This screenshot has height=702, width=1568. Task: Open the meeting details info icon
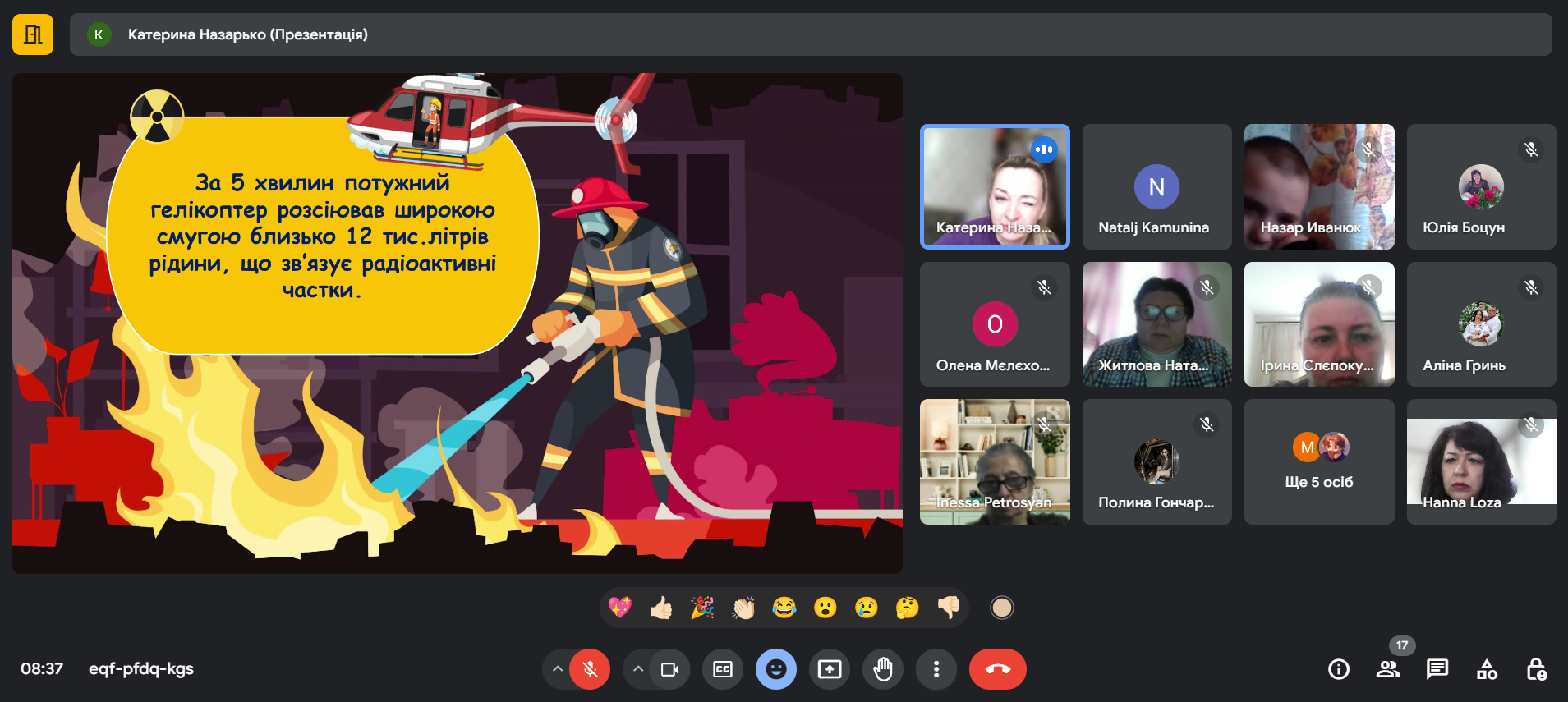click(x=1339, y=669)
